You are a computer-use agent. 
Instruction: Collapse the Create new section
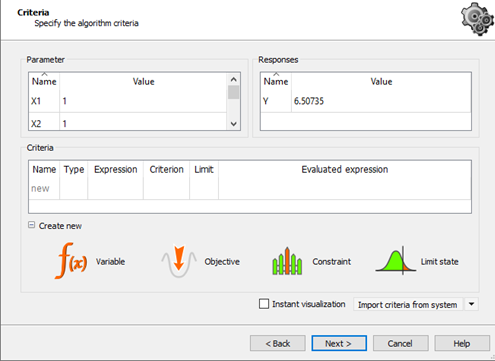click(x=31, y=225)
